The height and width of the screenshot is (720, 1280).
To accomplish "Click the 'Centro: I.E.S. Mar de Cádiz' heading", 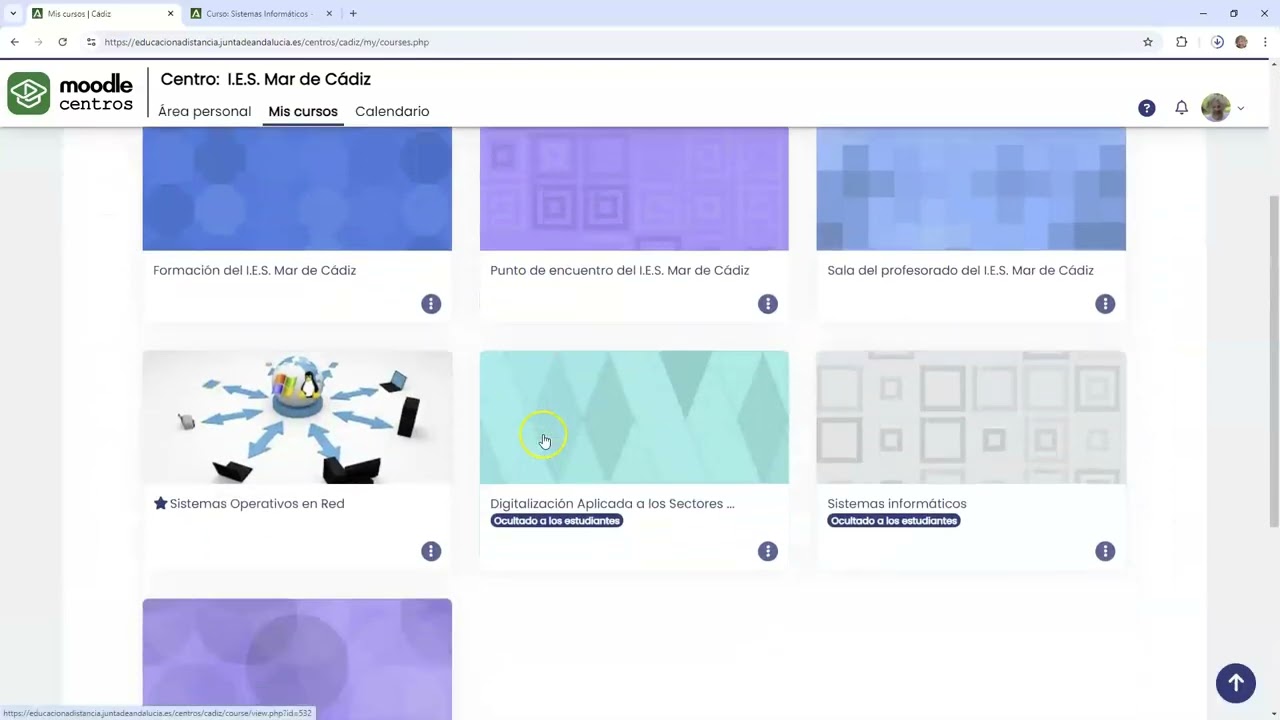I will click(x=265, y=79).
